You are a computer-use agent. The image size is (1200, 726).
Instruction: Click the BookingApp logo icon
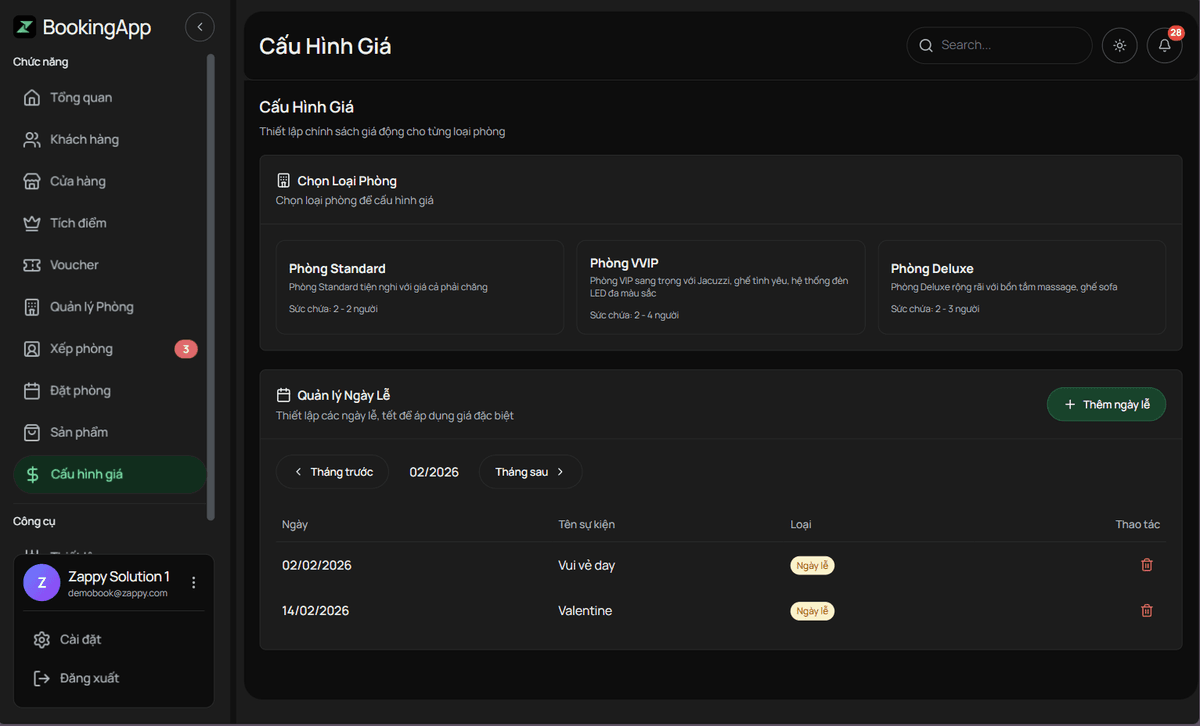click(x=25, y=28)
